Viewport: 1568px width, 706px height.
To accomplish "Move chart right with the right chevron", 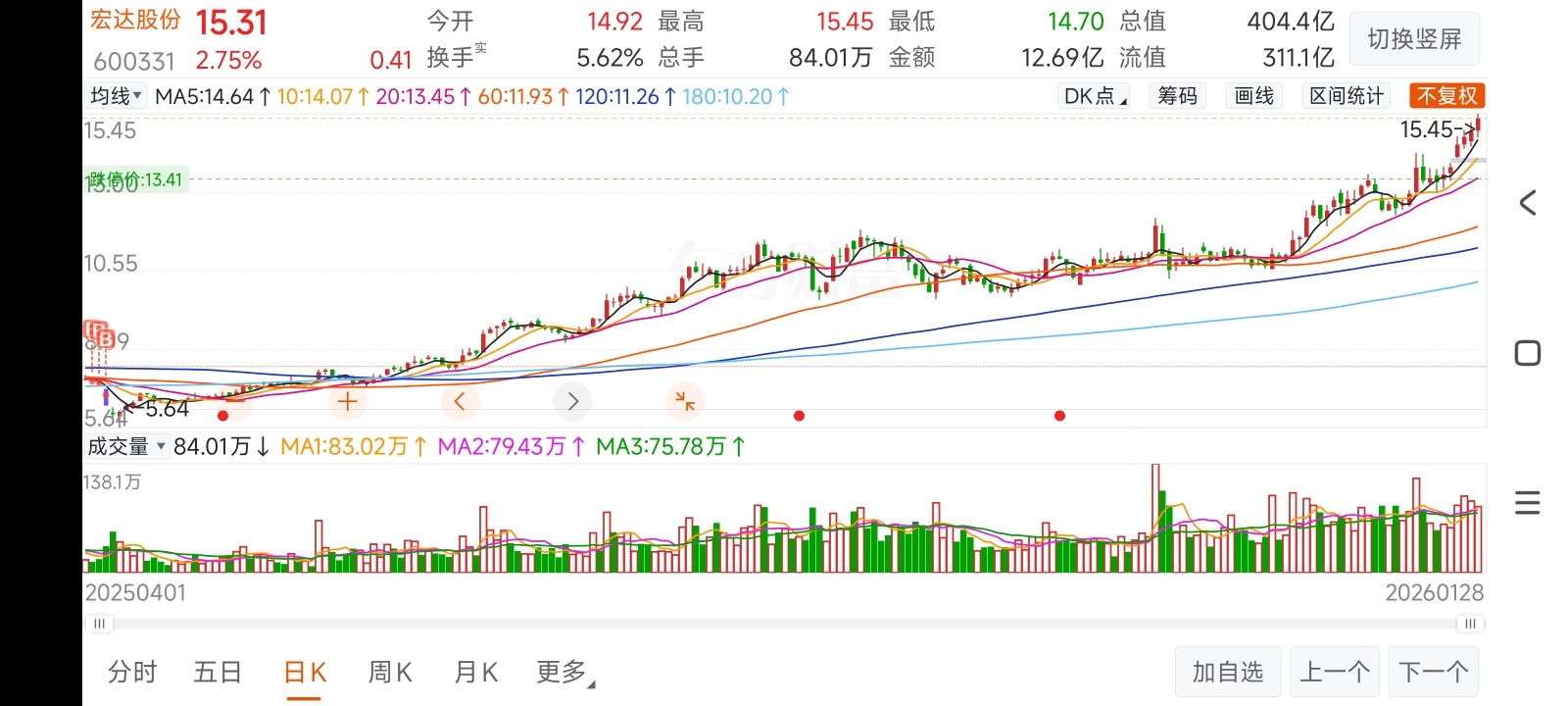I will point(572,401).
